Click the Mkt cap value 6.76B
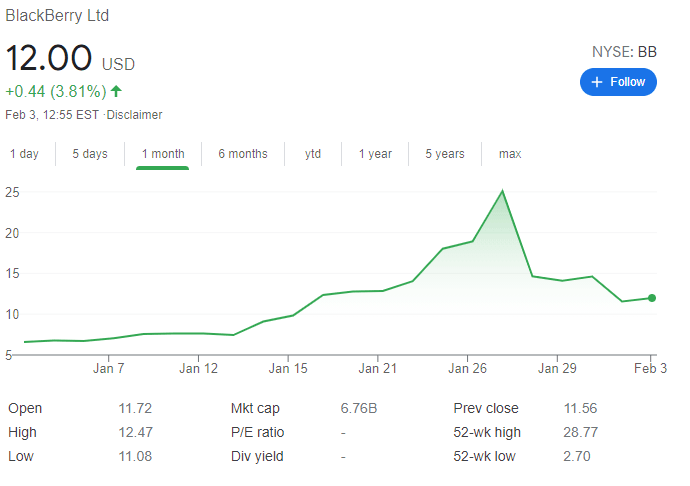The width and height of the screenshot is (690, 486). 360,408
